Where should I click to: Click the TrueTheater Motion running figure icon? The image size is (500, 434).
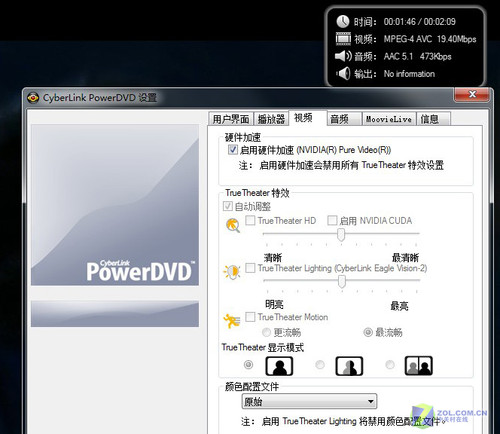232,321
